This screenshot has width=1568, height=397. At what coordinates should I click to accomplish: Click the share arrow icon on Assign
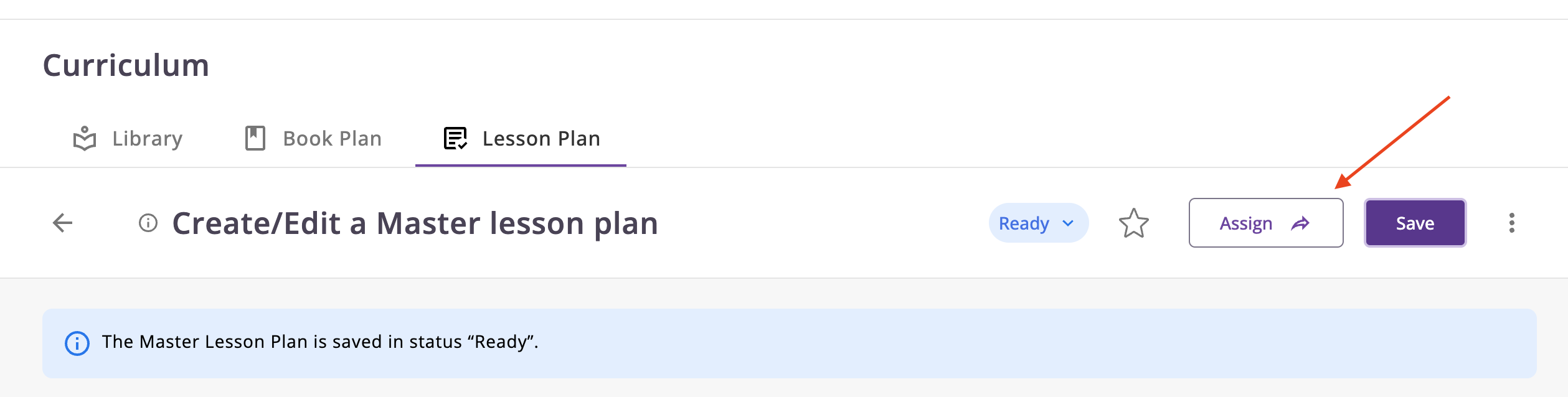click(1300, 223)
